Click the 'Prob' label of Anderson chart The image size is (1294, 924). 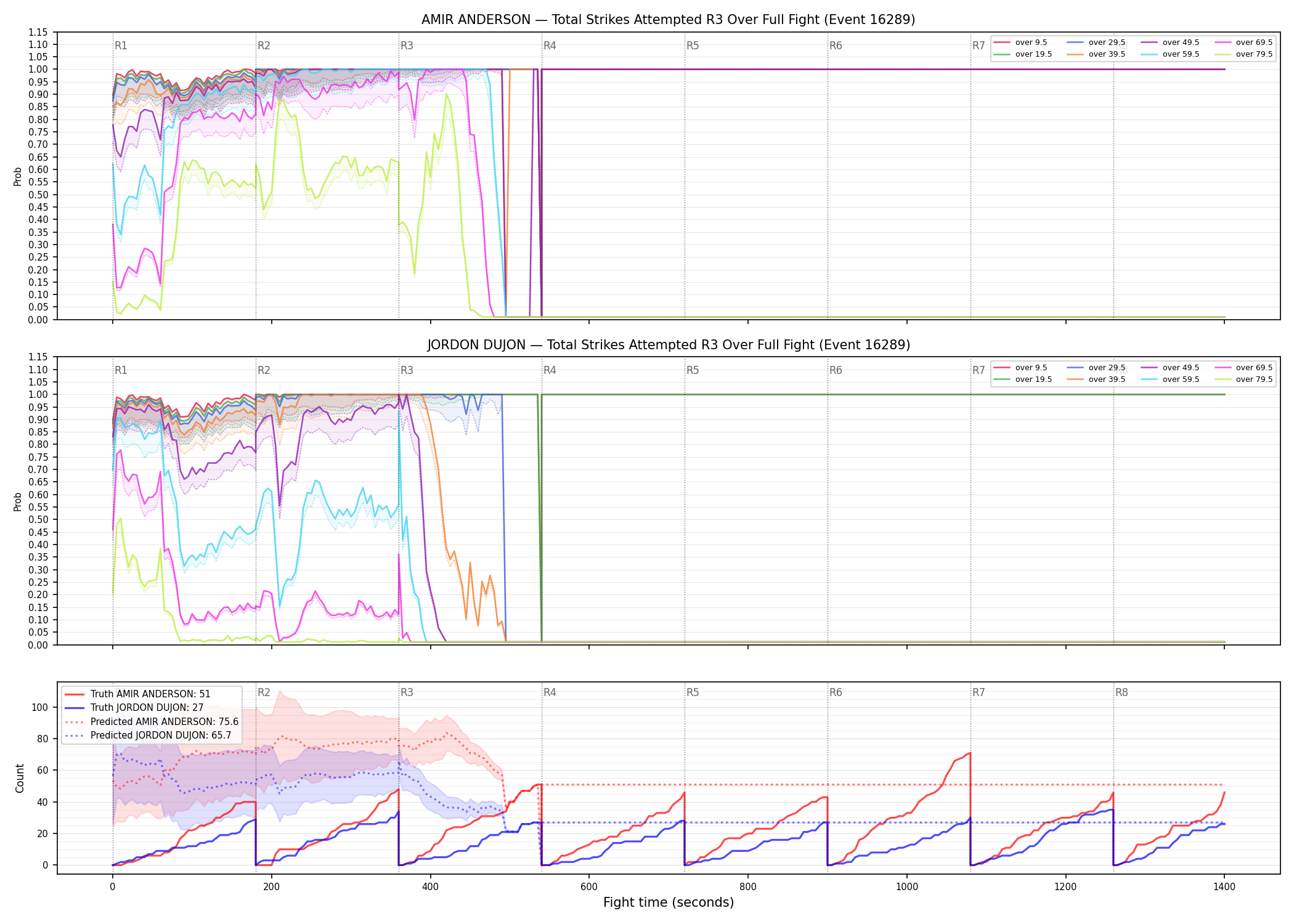[x=18, y=176]
